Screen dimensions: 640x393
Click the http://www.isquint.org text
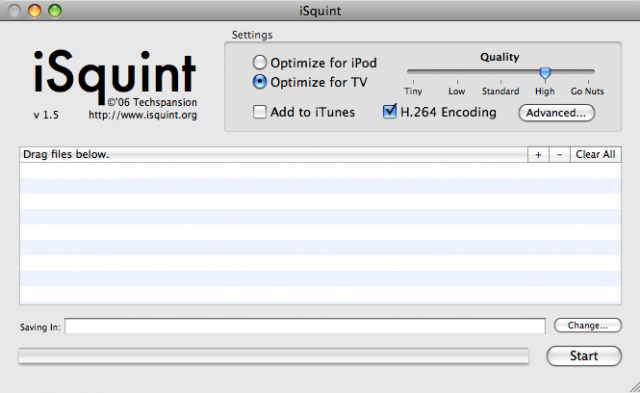(143, 115)
